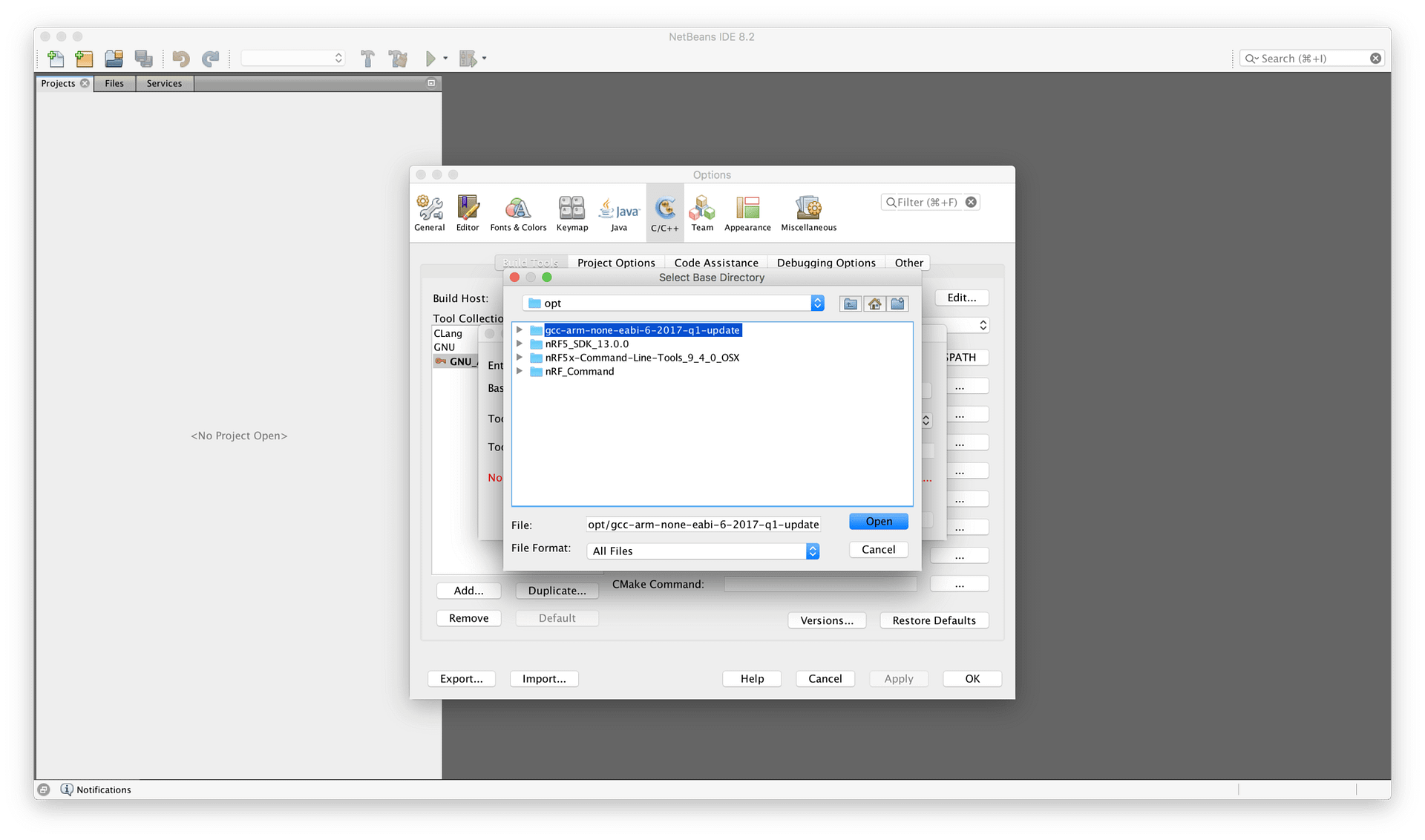The width and height of the screenshot is (1425, 840).
Task: Open the toolbar configuration combo box
Action: (x=293, y=58)
